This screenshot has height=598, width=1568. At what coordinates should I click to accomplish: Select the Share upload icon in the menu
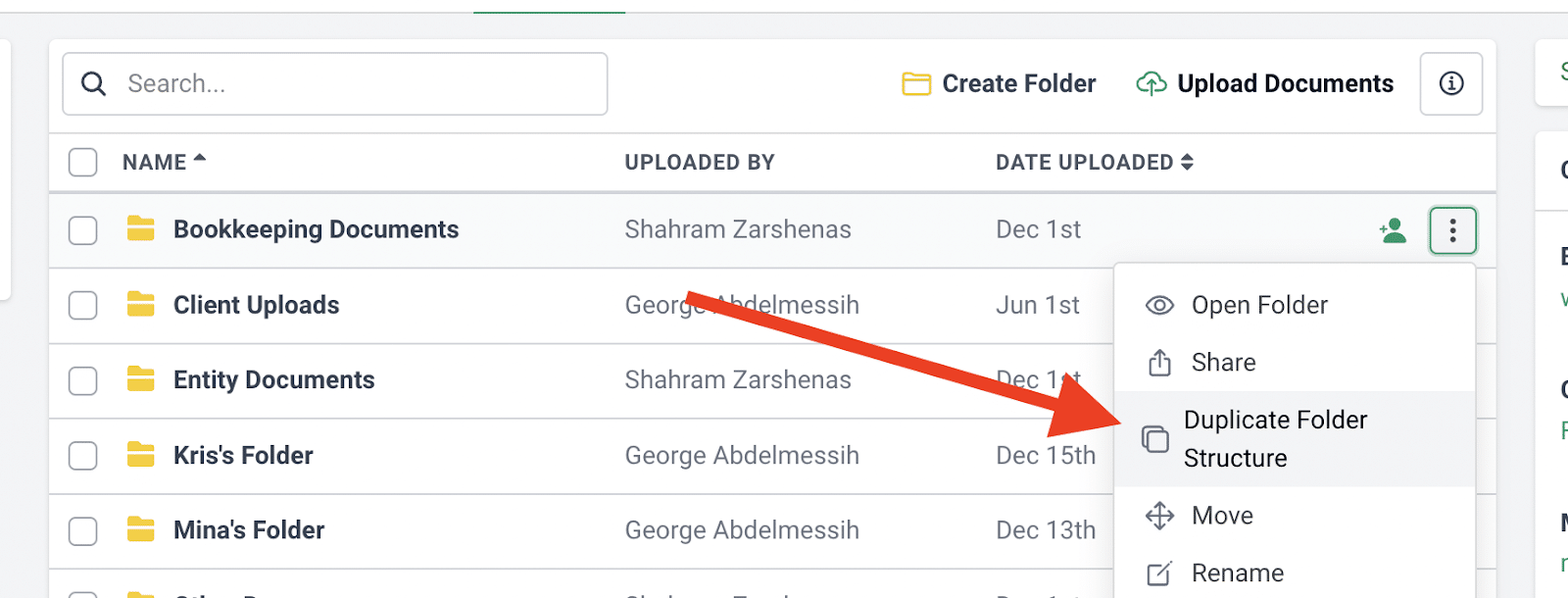click(x=1160, y=362)
